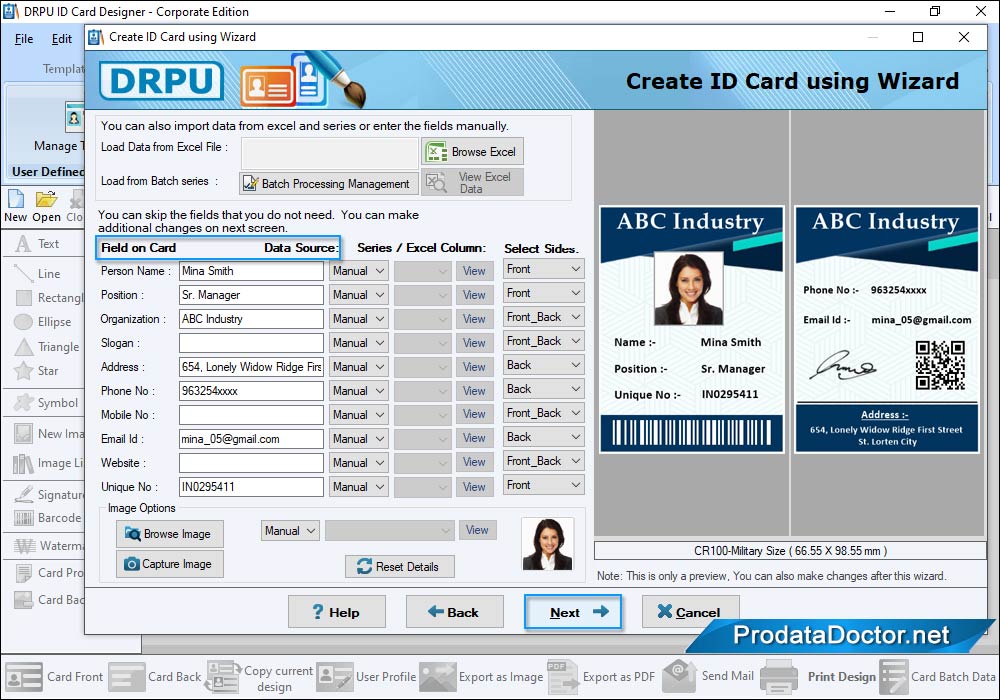Open the File menu
The image size is (1000, 700).
point(24,39)
